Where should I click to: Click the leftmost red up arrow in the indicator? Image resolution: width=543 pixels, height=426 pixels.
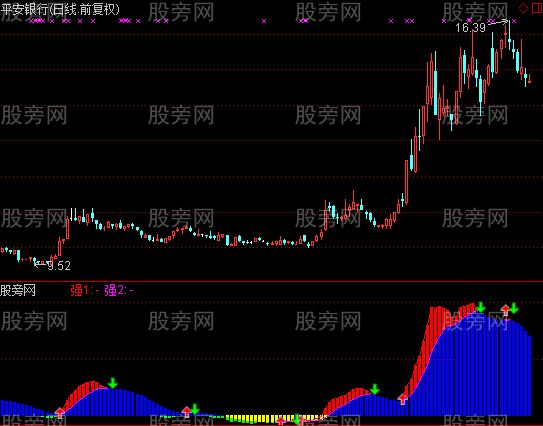click(60, 412)
